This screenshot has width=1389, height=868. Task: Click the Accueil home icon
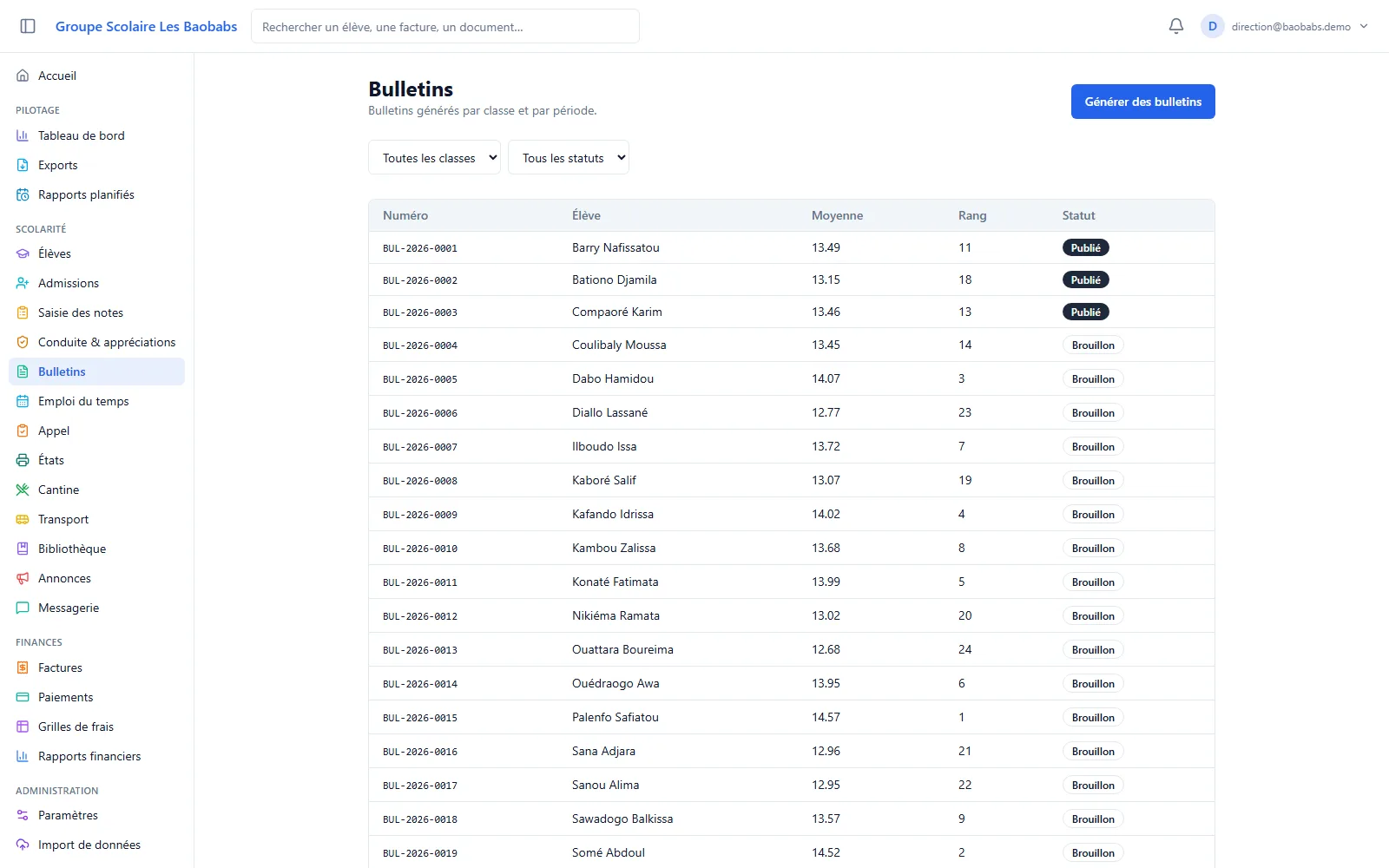23,76
